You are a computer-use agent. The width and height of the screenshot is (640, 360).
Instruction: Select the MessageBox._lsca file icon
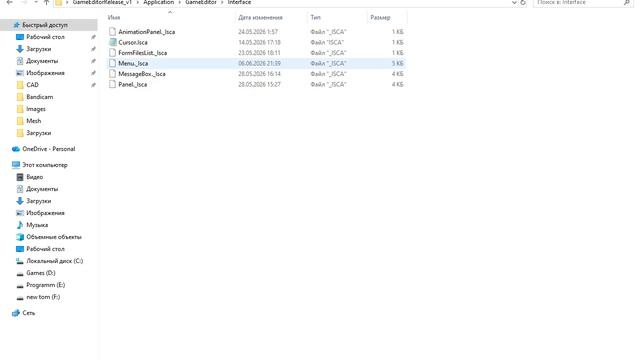112,74
